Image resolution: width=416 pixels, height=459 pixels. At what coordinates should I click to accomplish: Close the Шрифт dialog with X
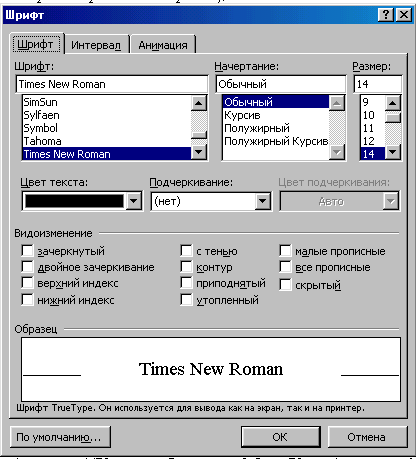click(x=404, y=15)
